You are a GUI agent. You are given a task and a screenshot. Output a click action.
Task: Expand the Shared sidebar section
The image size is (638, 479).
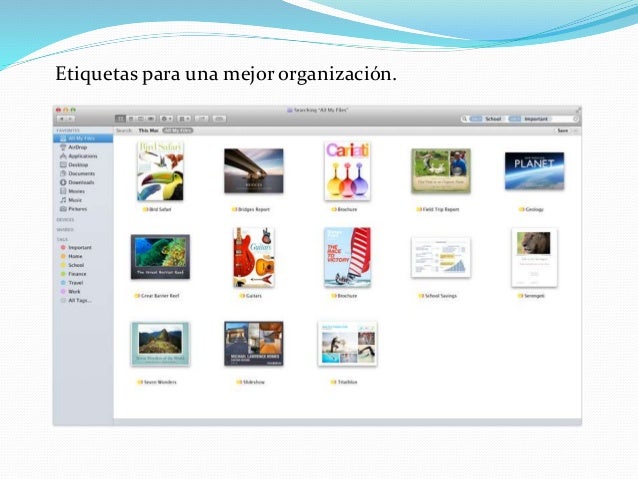click(64, 230)
